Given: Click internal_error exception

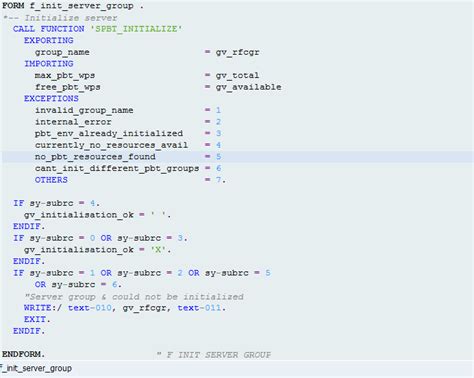Looking at the screenshot, I should pyautogui.click(x=73, y=122).
